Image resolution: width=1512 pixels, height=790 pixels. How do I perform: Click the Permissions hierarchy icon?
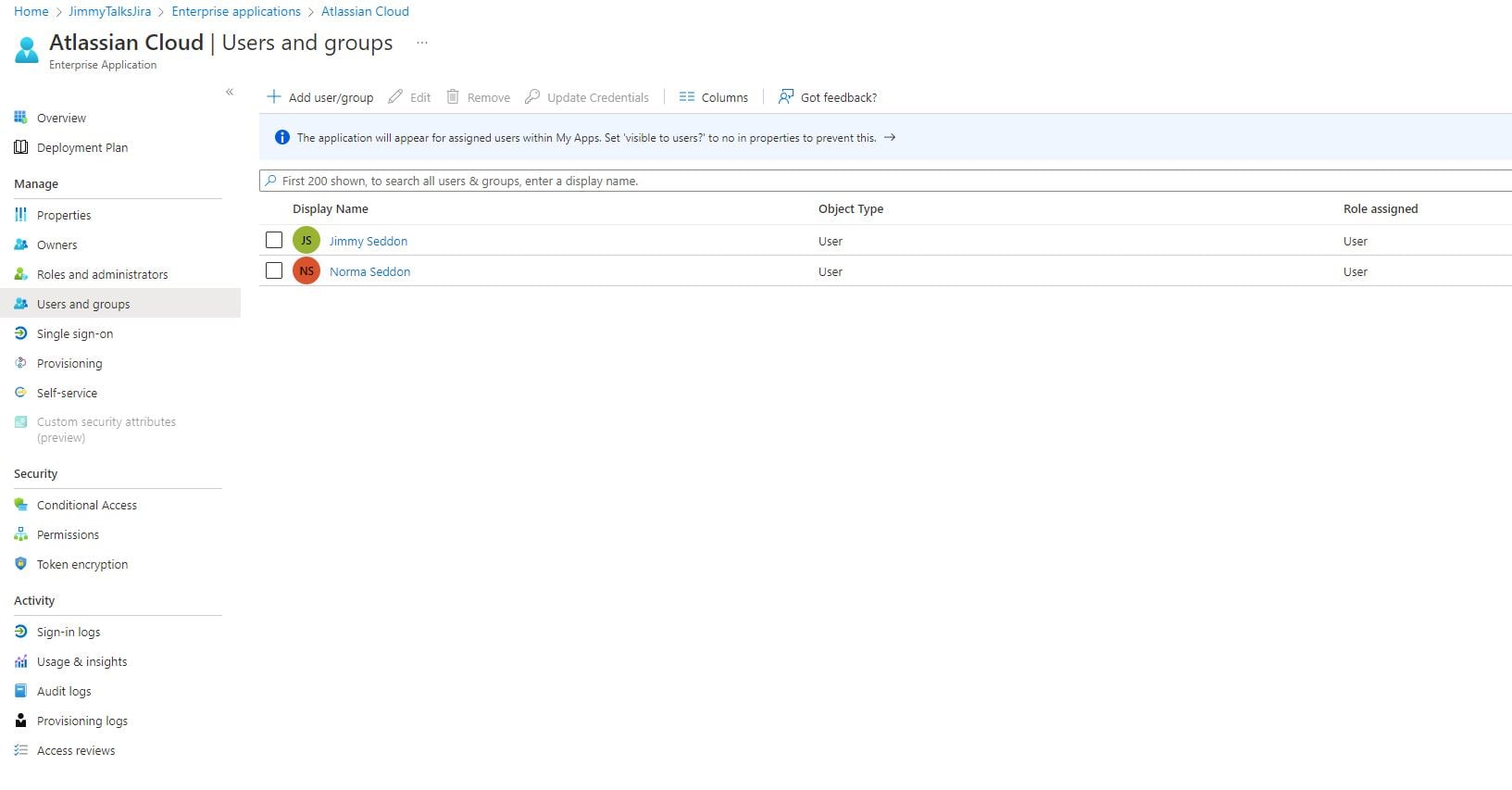[20, 534]
